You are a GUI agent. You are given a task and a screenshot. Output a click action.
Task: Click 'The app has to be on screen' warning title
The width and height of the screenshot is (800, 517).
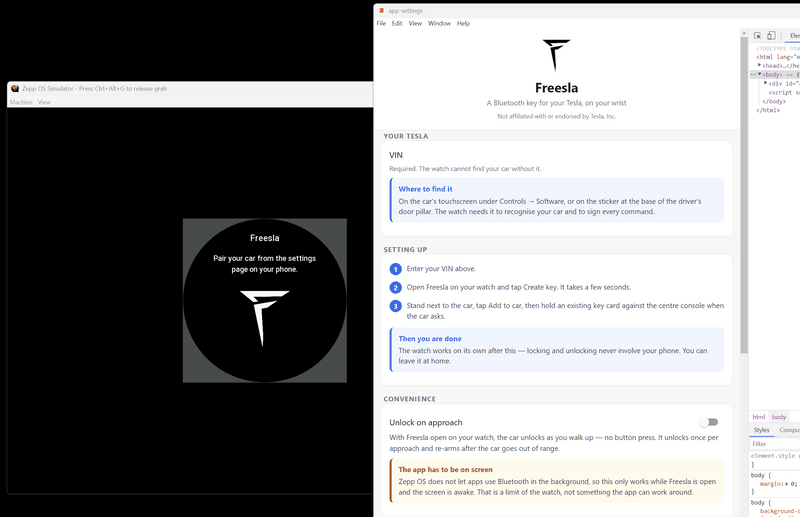[x=445, y=470]
